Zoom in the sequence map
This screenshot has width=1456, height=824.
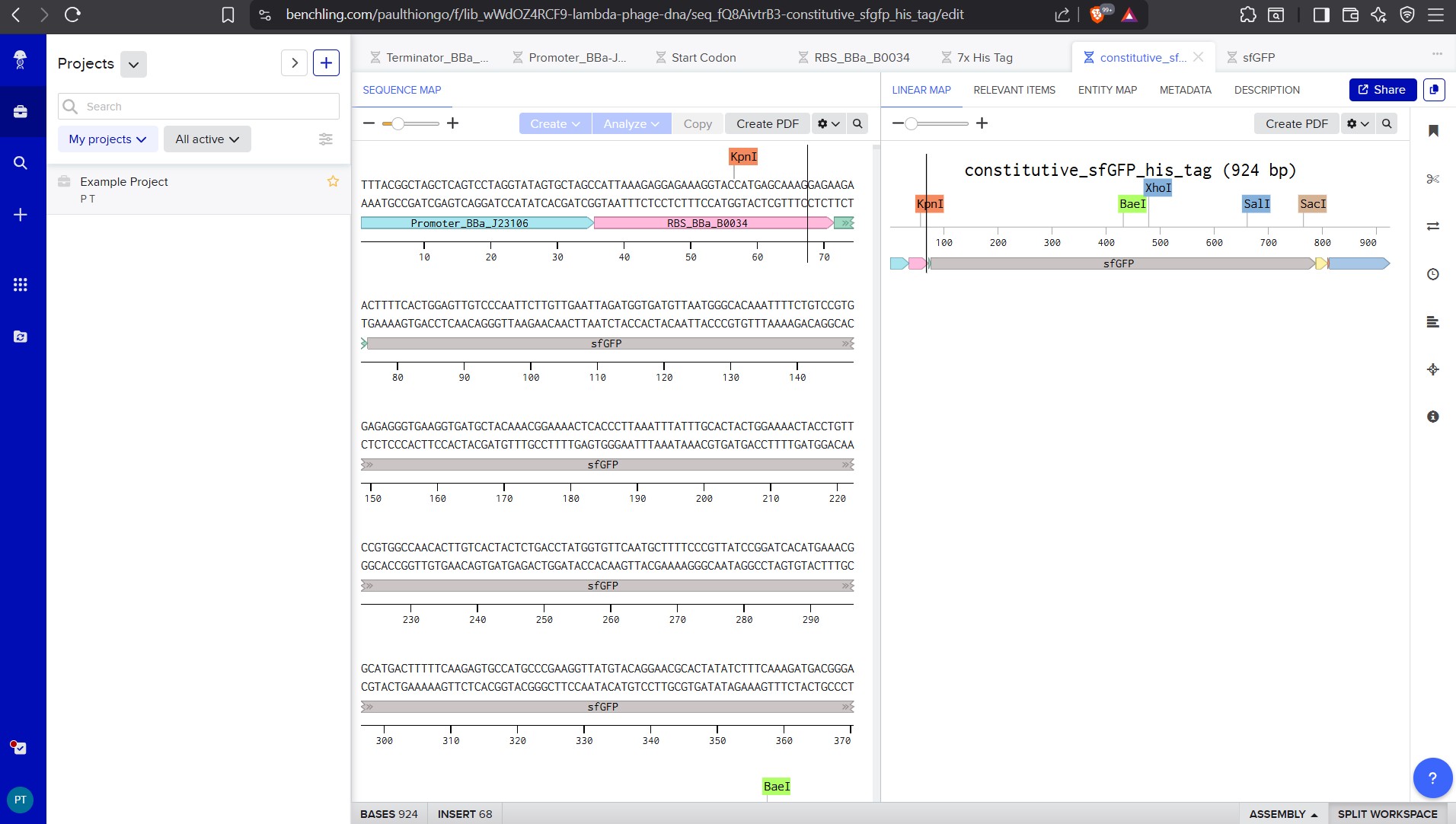452,123
